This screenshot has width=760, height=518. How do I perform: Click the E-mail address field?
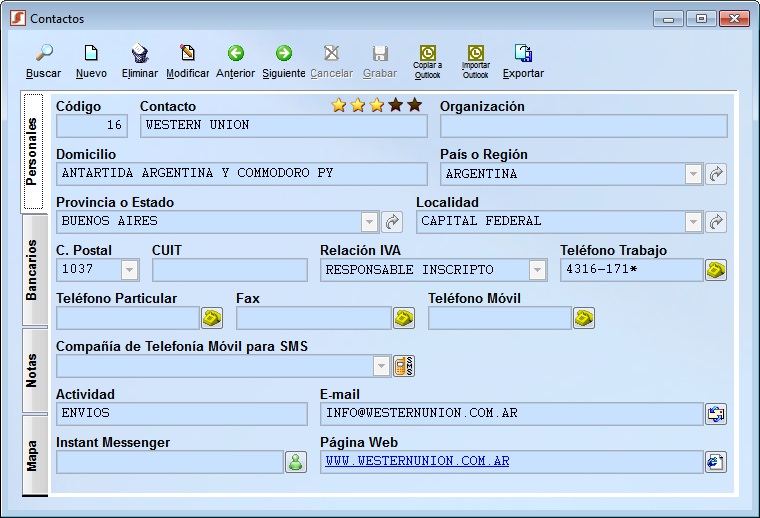511,414
